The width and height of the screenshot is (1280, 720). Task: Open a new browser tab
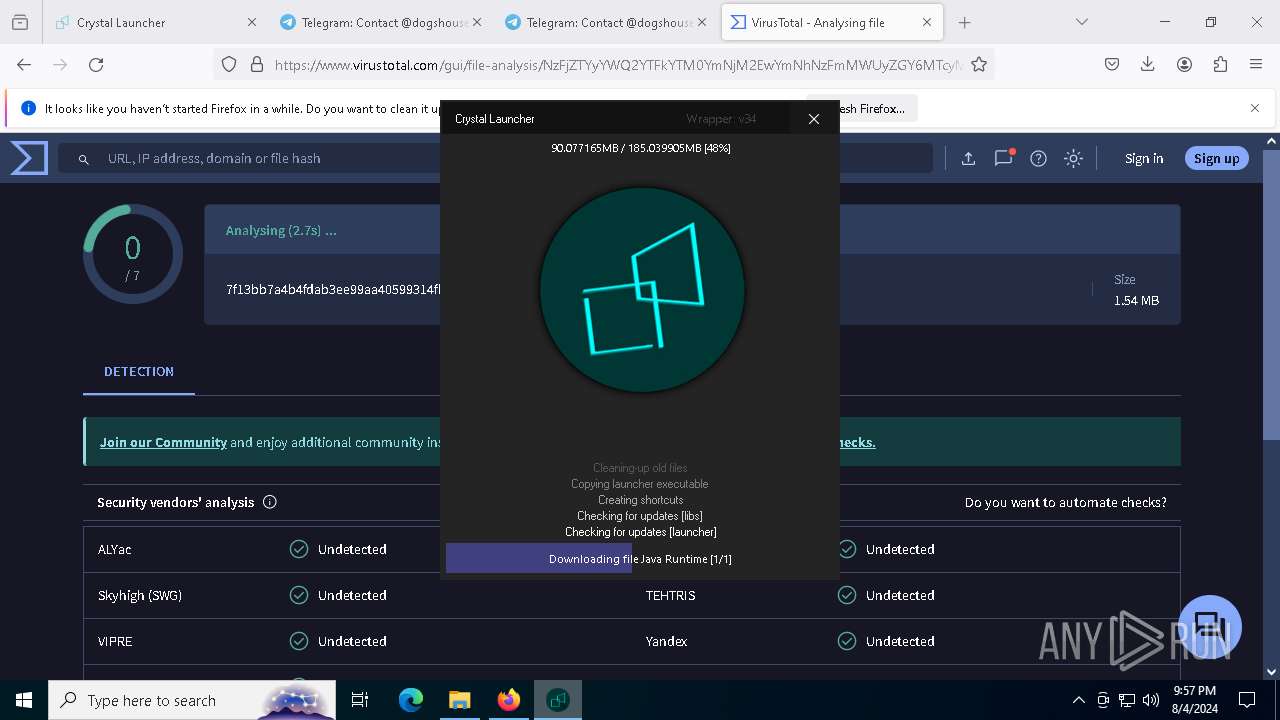[x=964, y=22]
